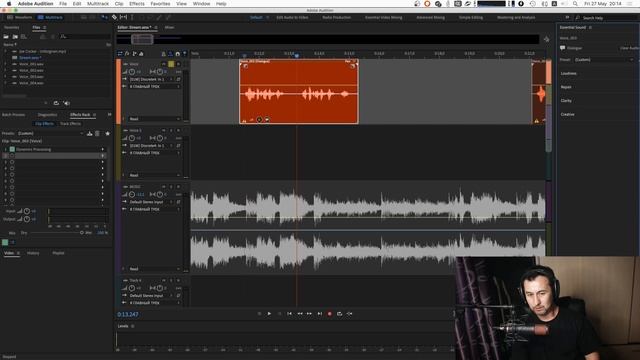Toggle Inputs/Outputs view above track headers
This screenshot has width=640, height=360.
point(120,53)
